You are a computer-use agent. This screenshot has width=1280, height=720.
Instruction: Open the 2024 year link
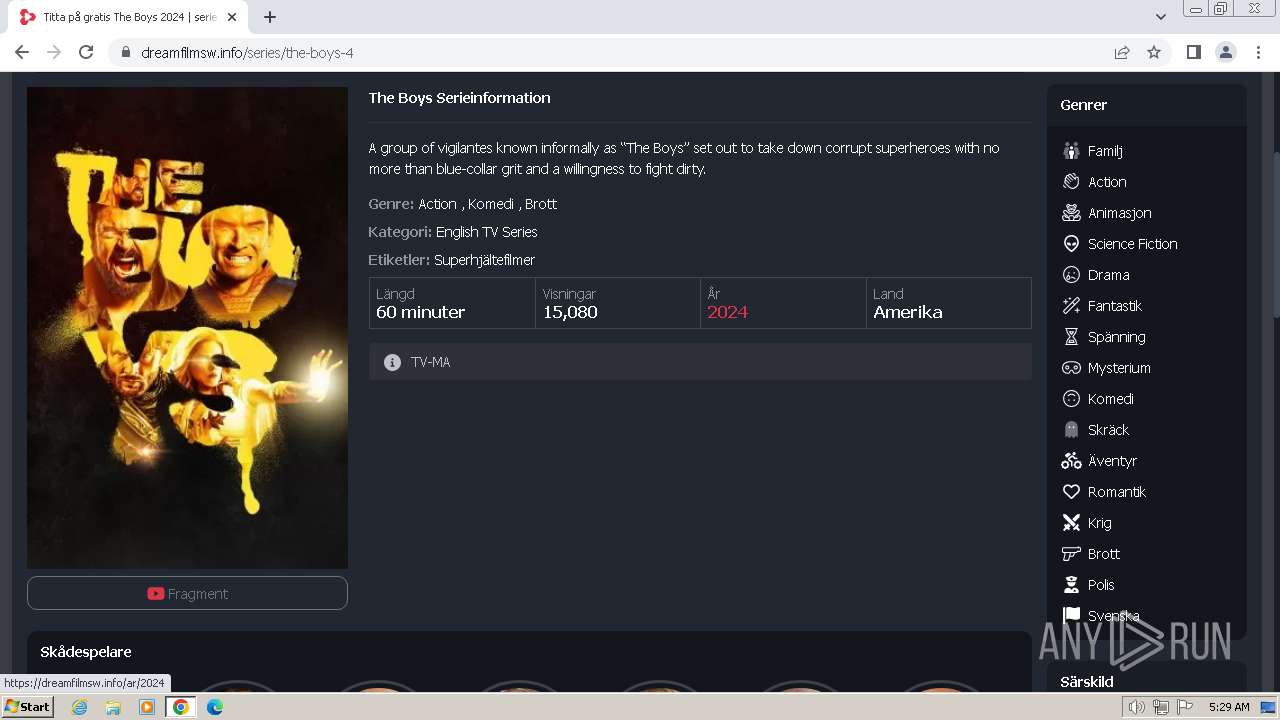(x=727, y=312)
